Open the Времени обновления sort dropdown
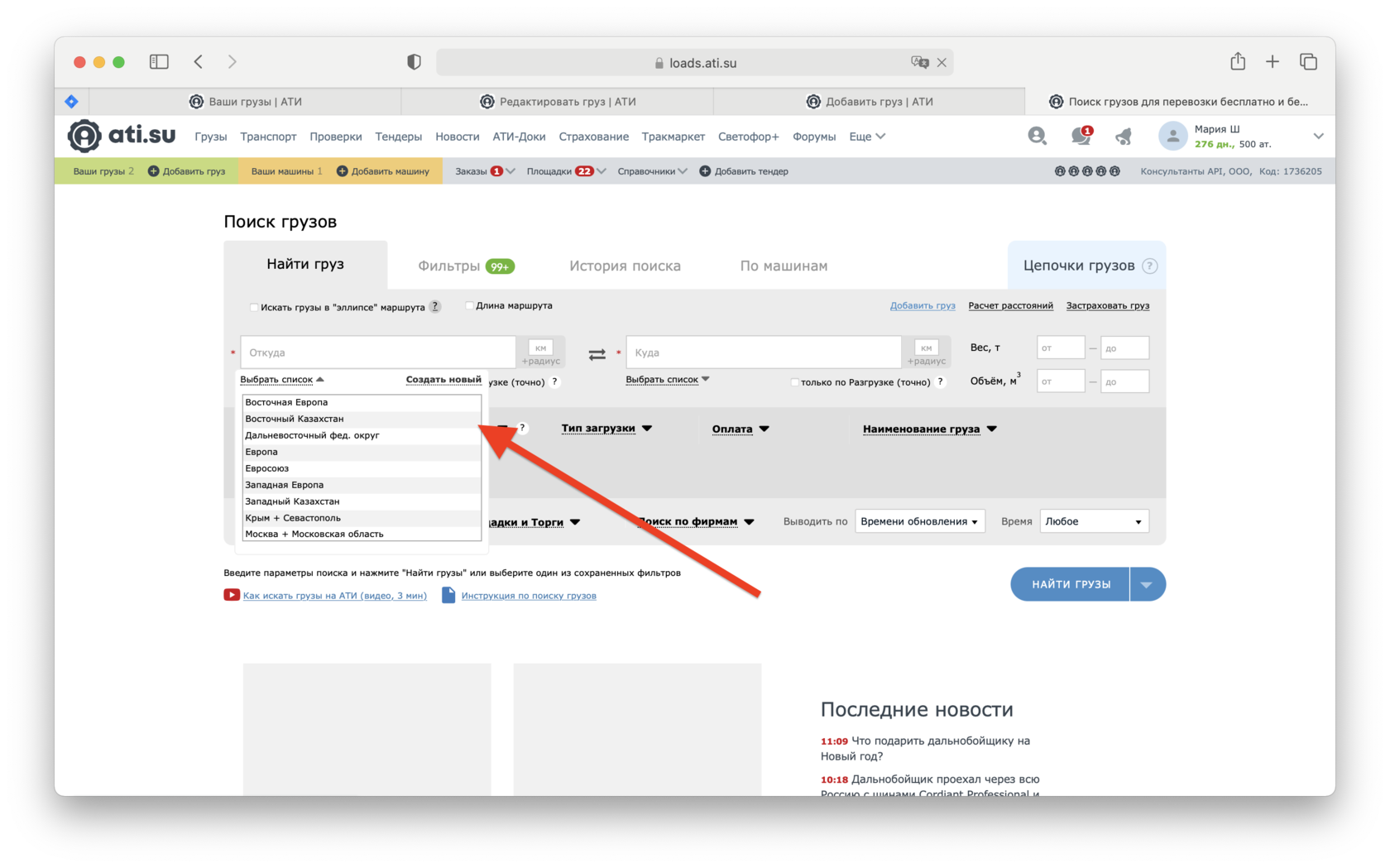The width and height of the screenshot is (1390, 868). [x=919, y=521]
